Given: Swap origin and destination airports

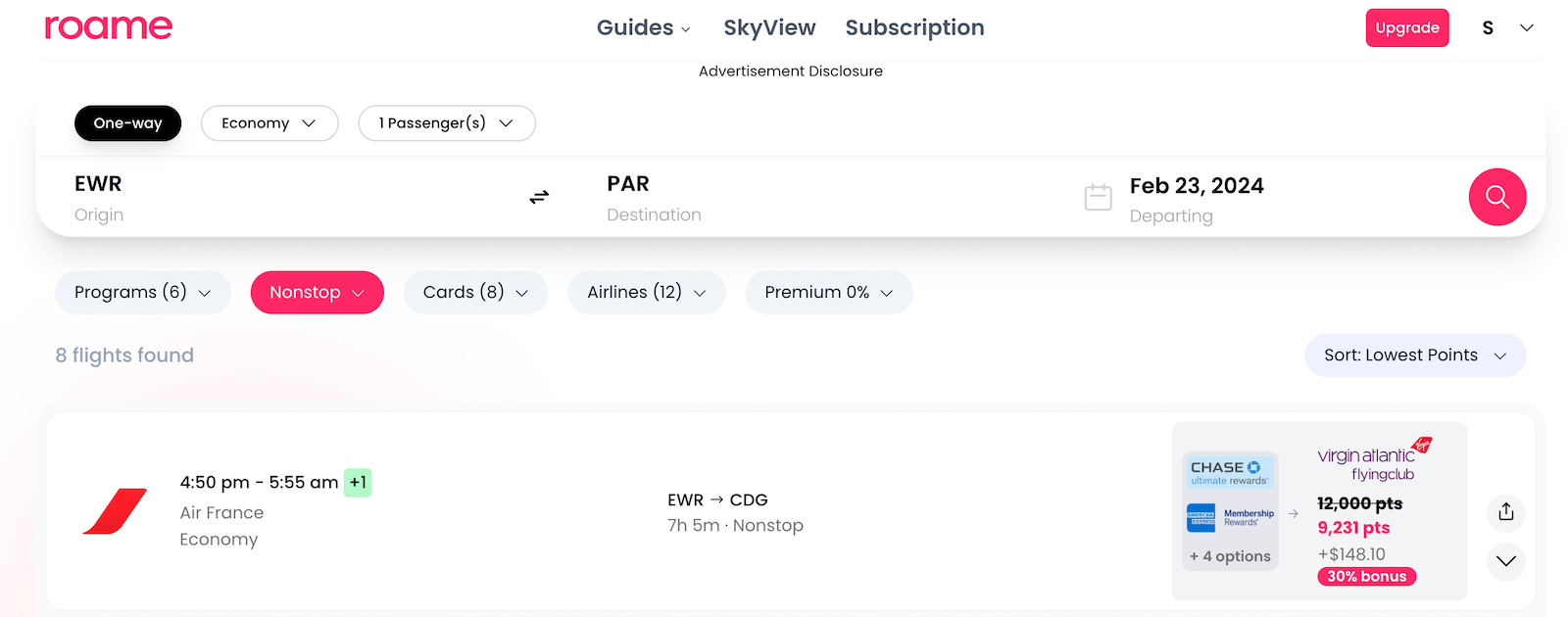Looking at the screenshot, I should pos(539,197).
